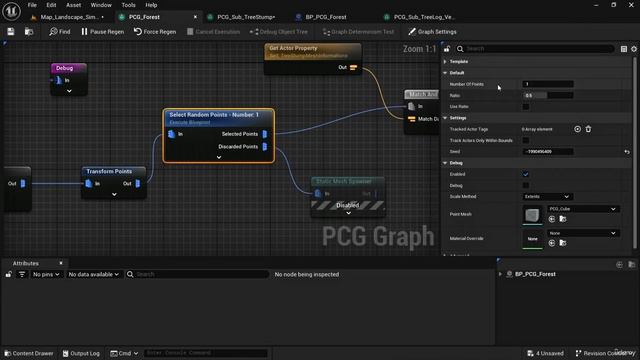Click Discarded Points output pin
Viewport: 640px width, 360px height.
pos(264,147)
